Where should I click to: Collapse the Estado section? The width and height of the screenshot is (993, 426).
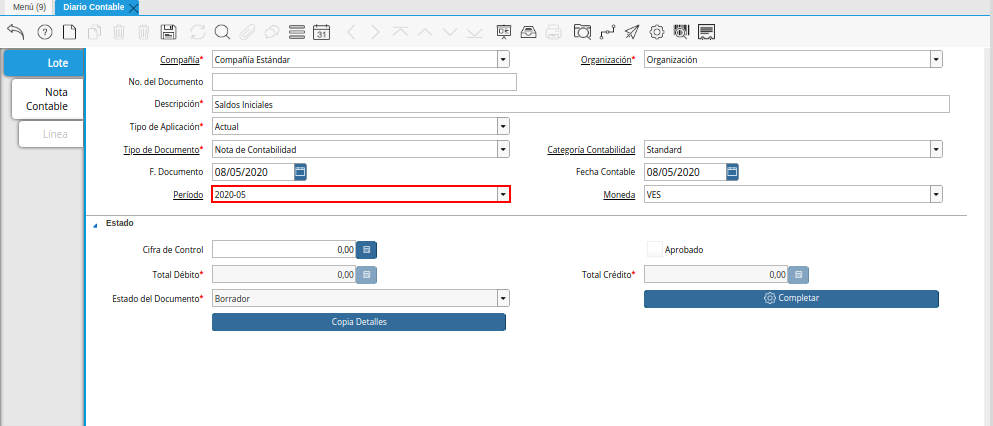(x=96, y=224)
